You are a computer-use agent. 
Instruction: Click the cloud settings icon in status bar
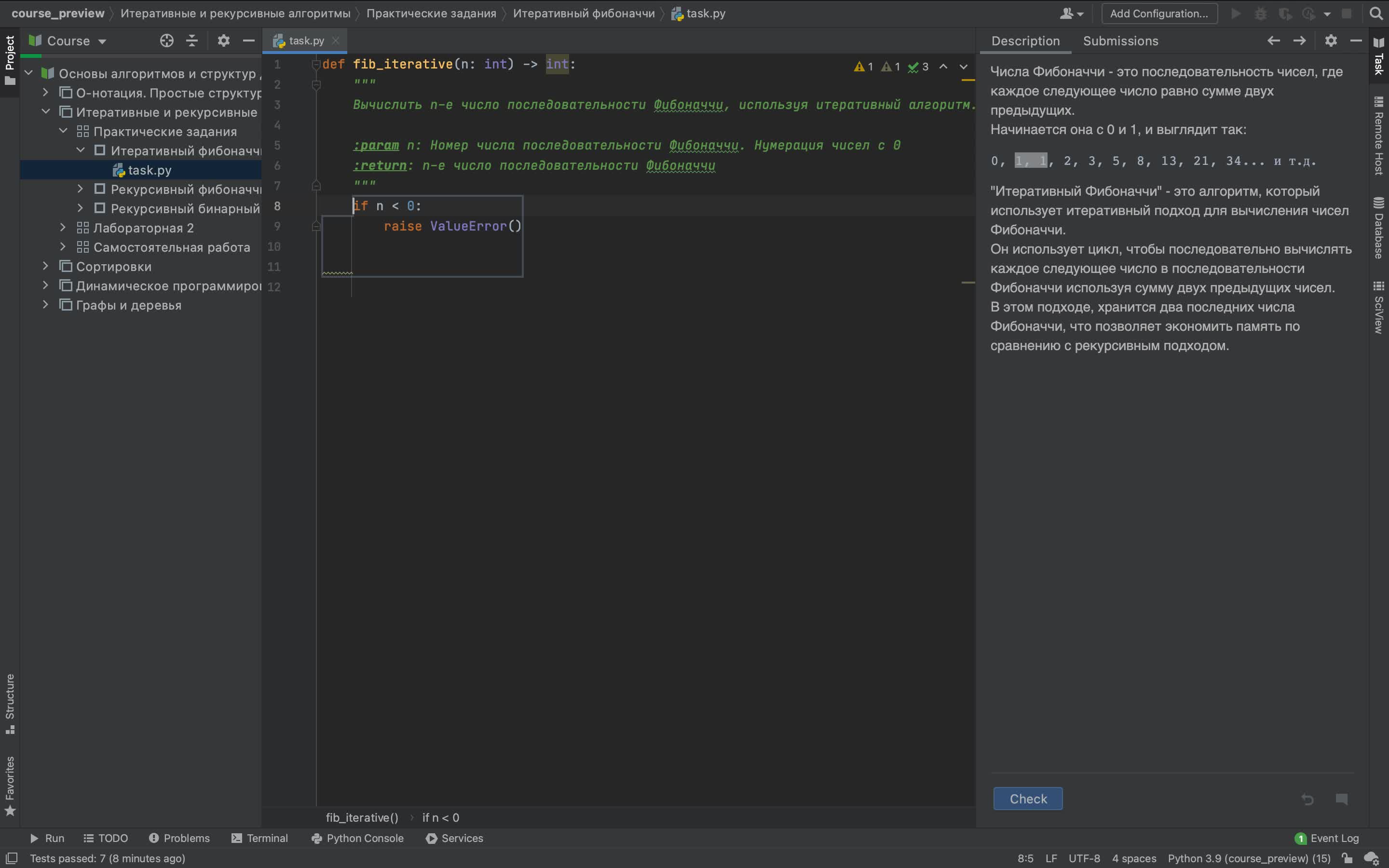[1372, 858]
